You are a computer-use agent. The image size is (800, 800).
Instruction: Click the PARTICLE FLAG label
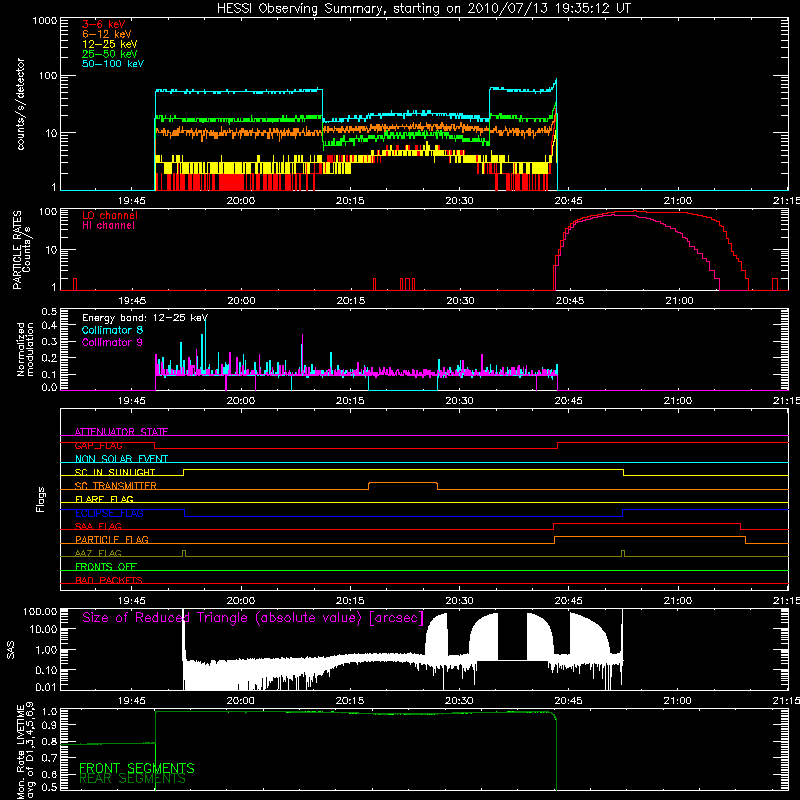tap(112, 539)
